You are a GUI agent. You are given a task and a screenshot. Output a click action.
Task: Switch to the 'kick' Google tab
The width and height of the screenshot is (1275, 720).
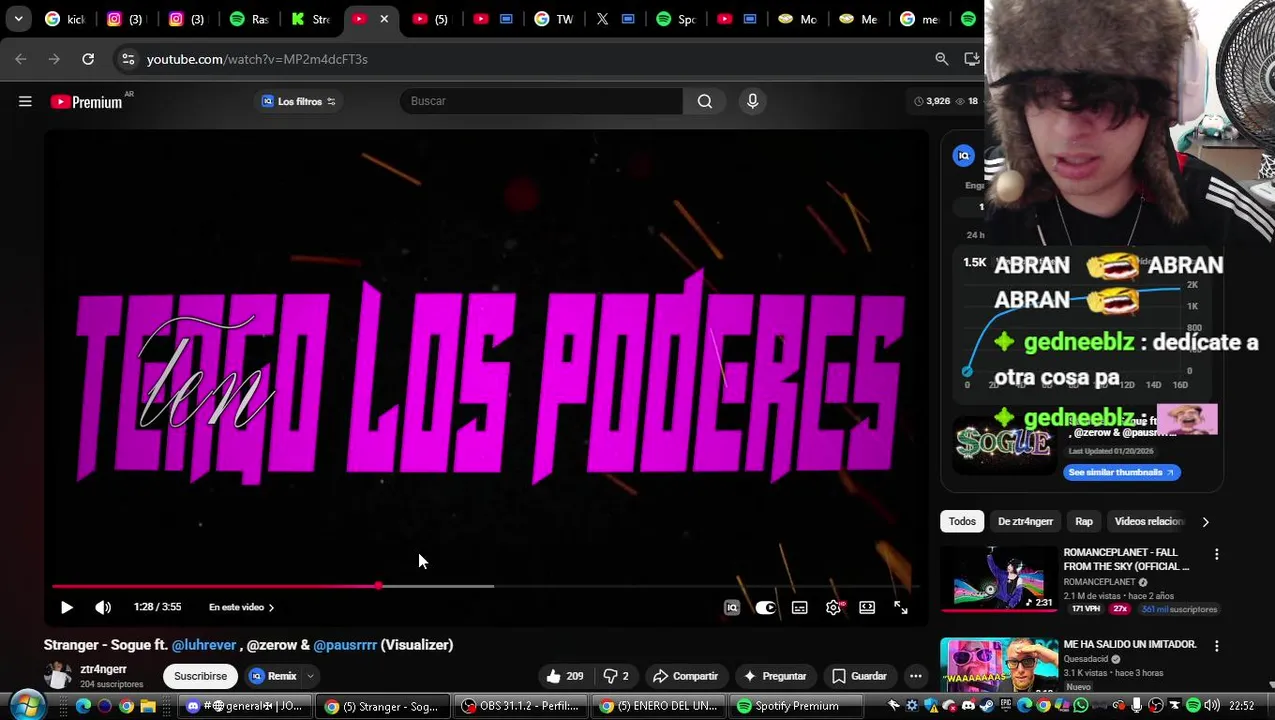coord(66,19)
